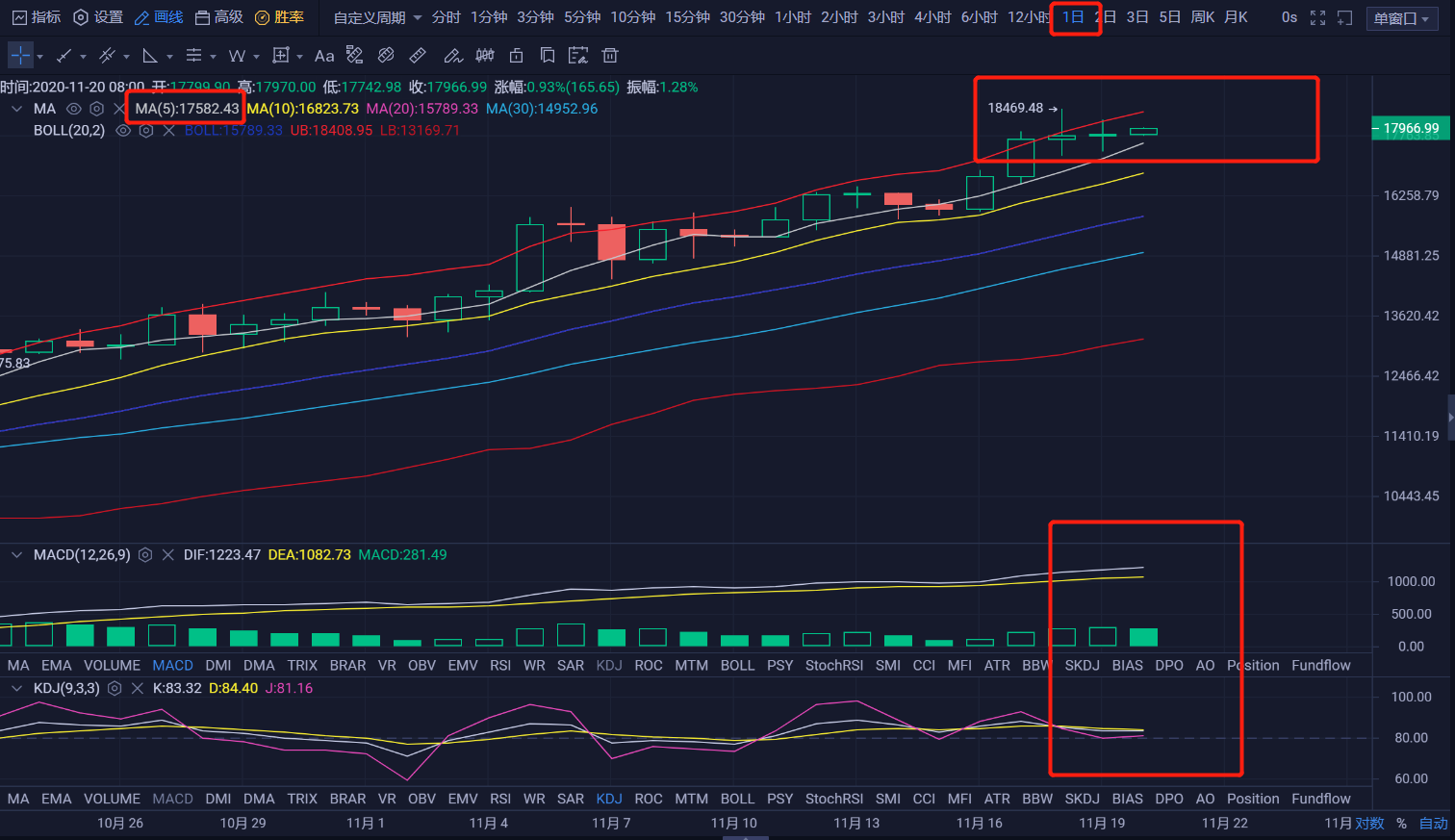
Task: Click the trash icon to delete drawings
Action: (609, 56)
